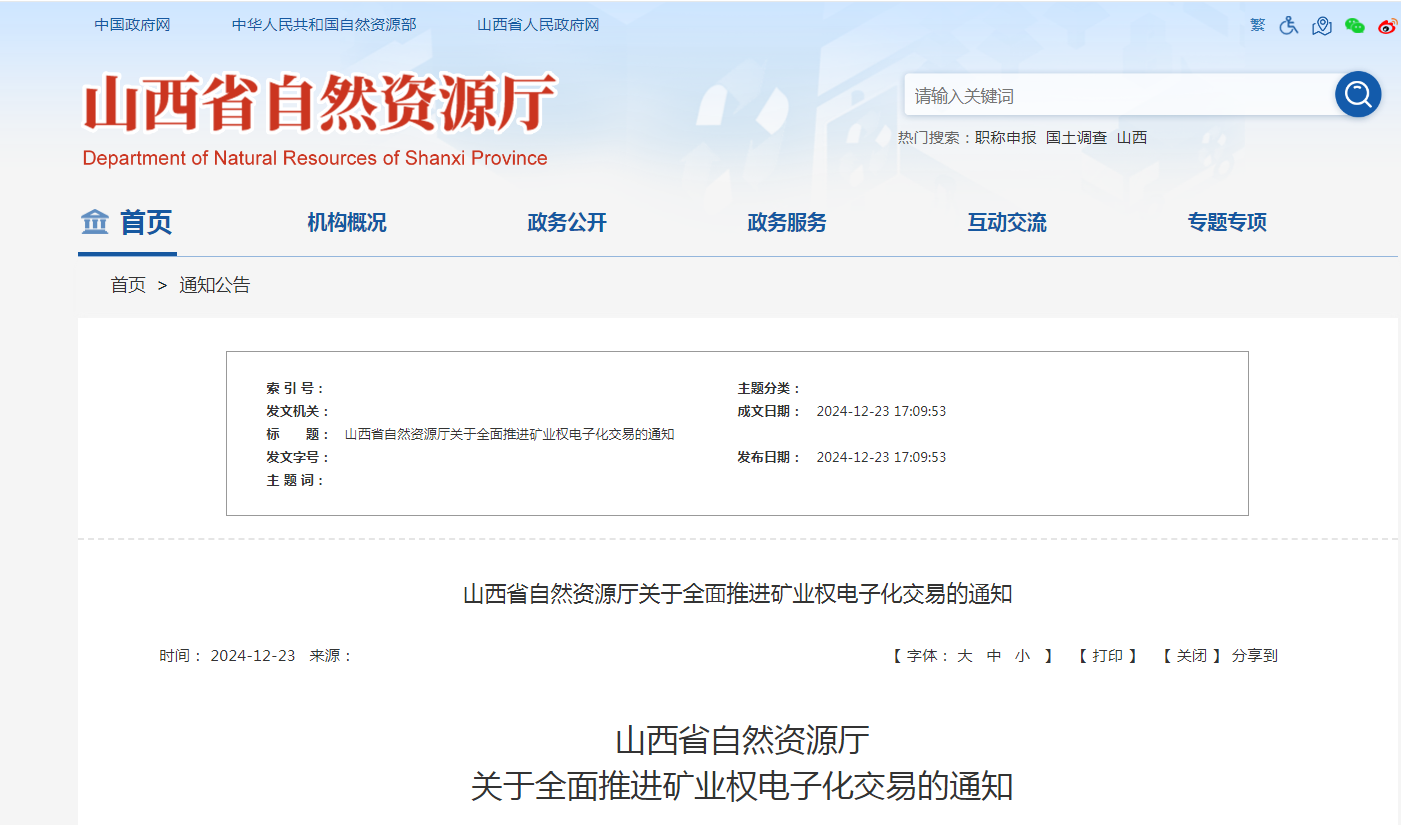Open the red Weibo icon
1401x825 pixels.
click(x=1386, y=26)
